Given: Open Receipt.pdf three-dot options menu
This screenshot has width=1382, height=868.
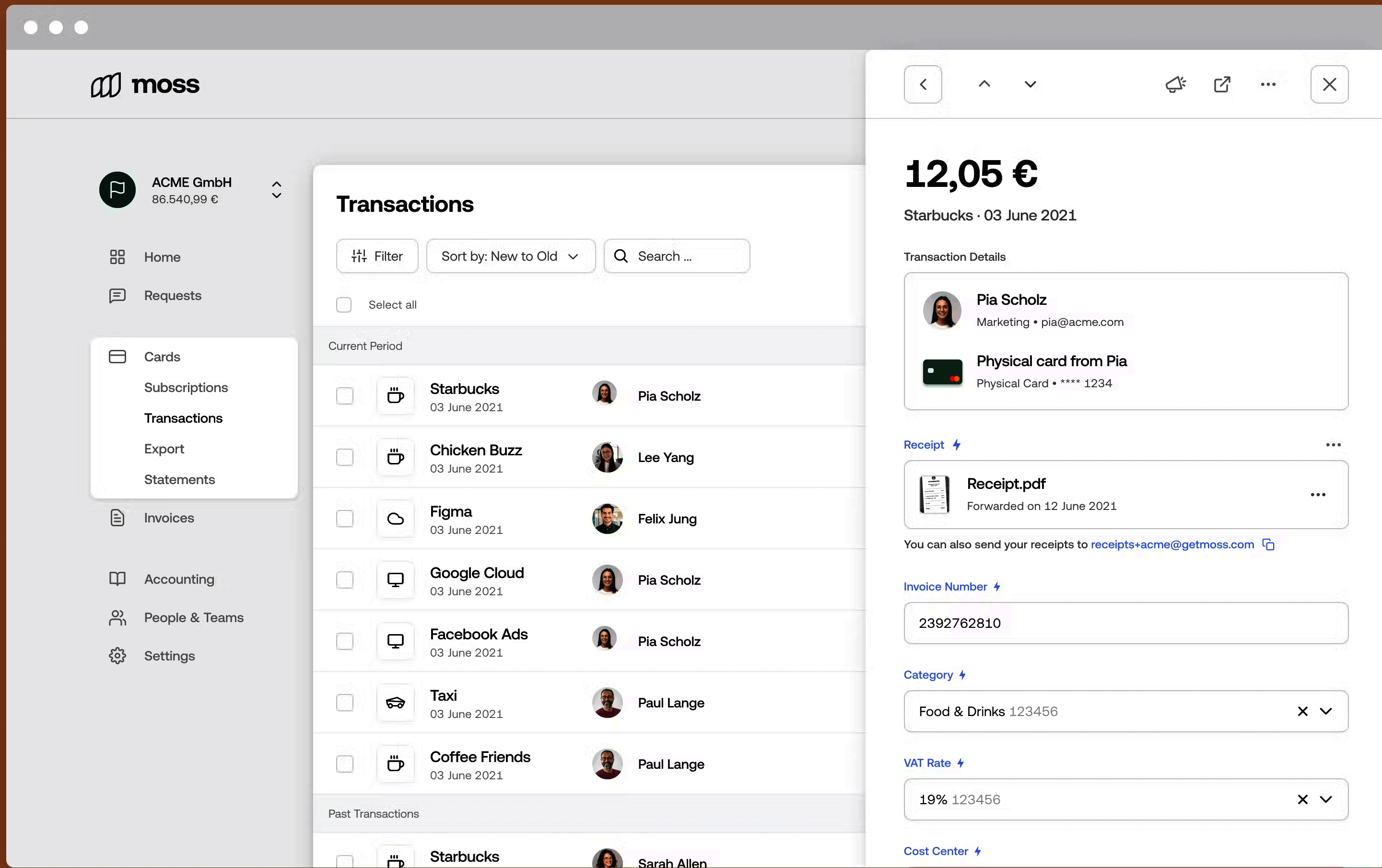Looking at the screenshot, I should [x=1318, y=495].
